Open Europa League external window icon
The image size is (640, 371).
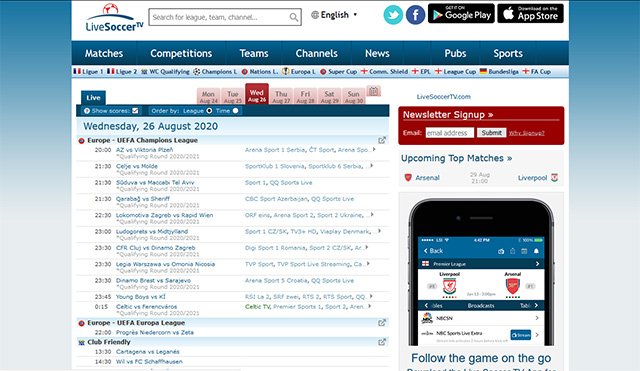382,323
